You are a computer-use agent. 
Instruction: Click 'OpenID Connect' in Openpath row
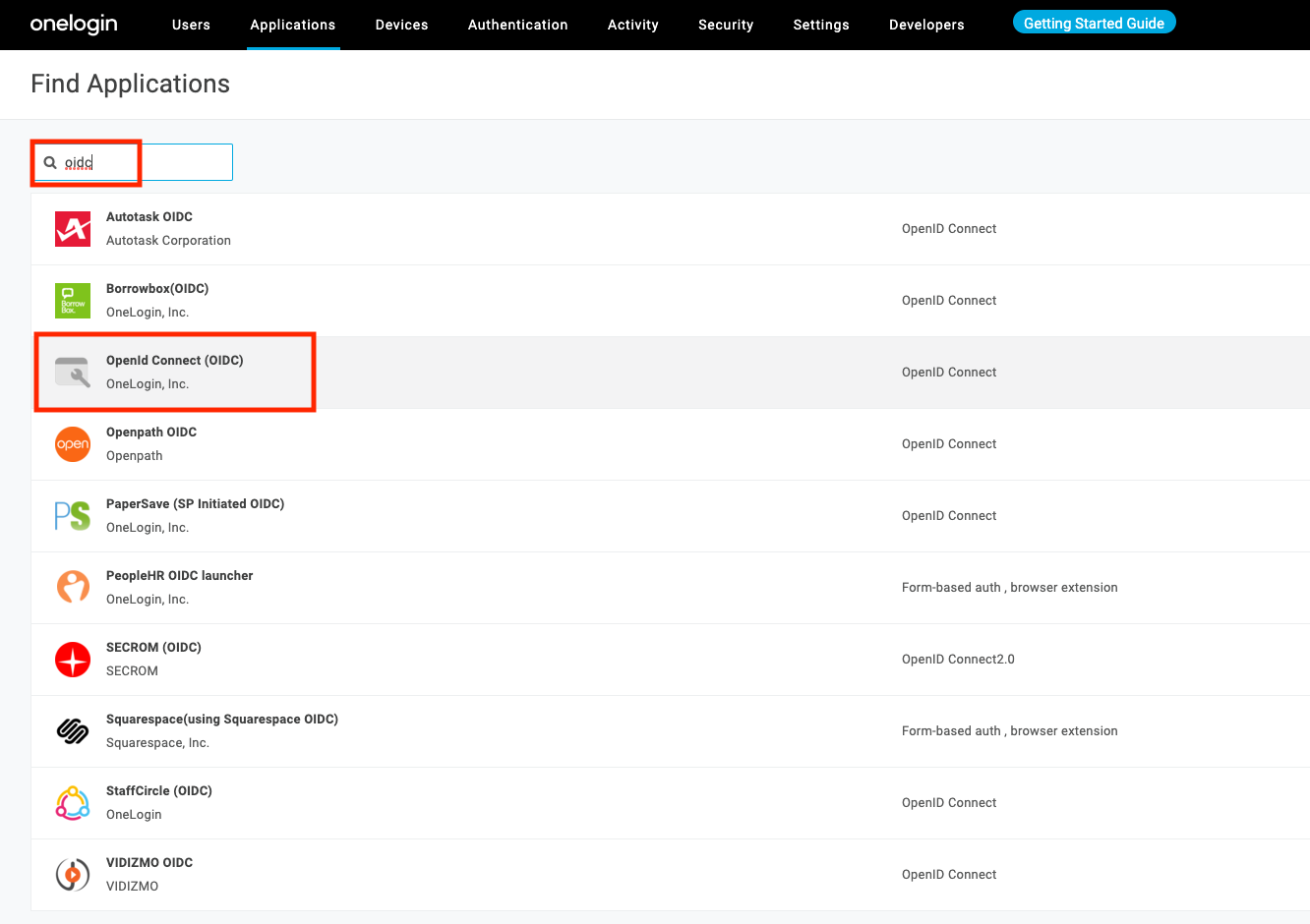click(x=949, y=444)
